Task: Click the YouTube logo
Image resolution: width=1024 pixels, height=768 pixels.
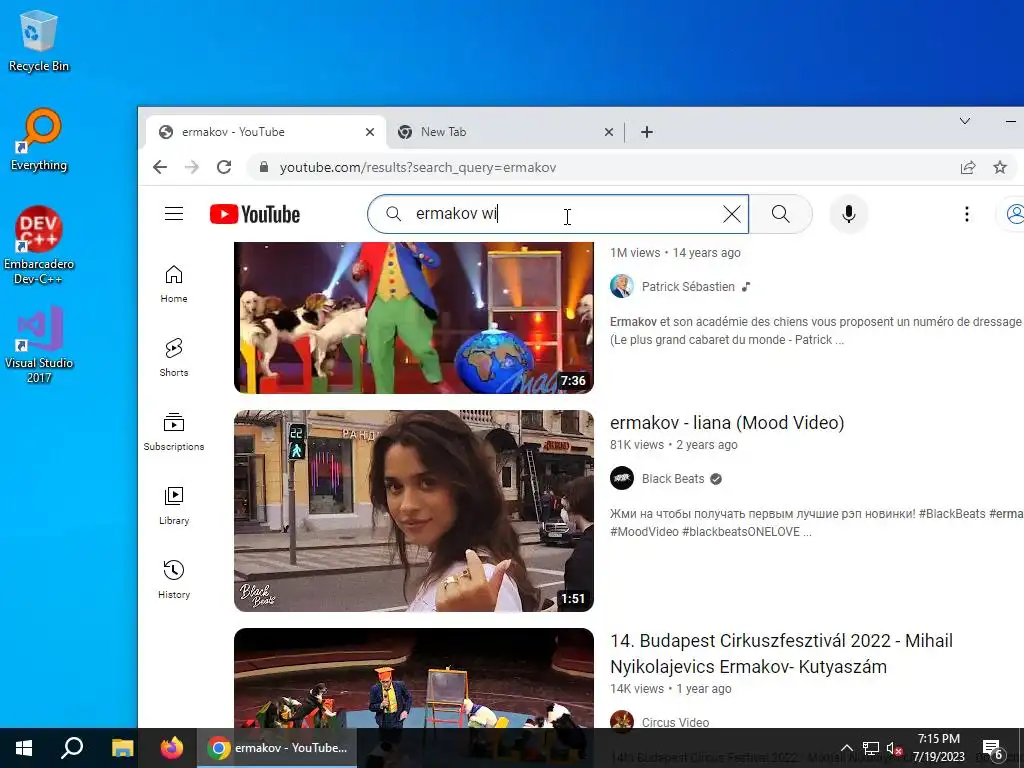Action: point(255,214)
